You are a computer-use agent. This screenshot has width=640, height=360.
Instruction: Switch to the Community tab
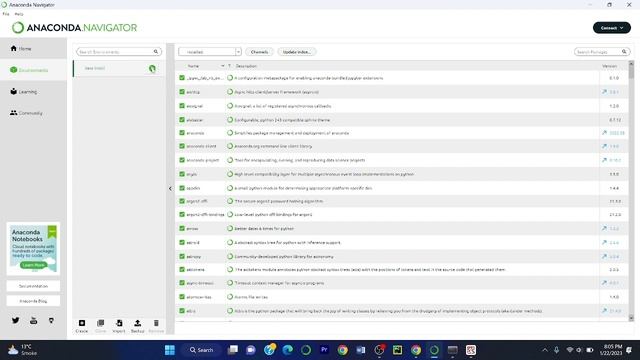[x=33, y=113]
